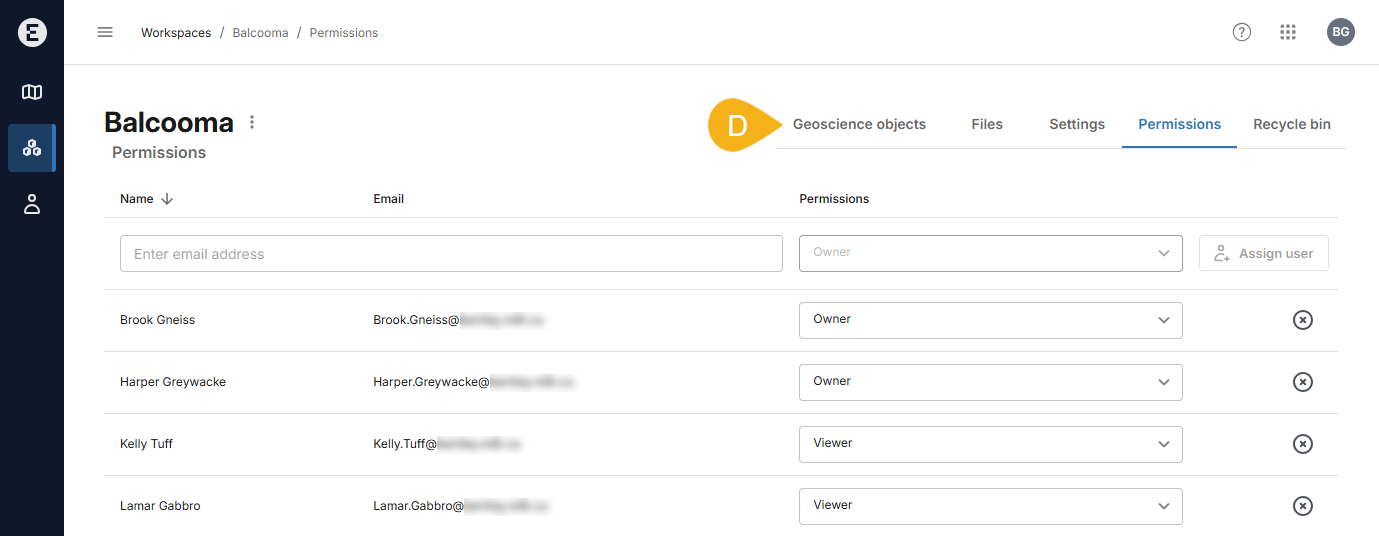Switch to the Geoscience objects tab
Viewport: 1379px width, 536px height.
(859, 125)
